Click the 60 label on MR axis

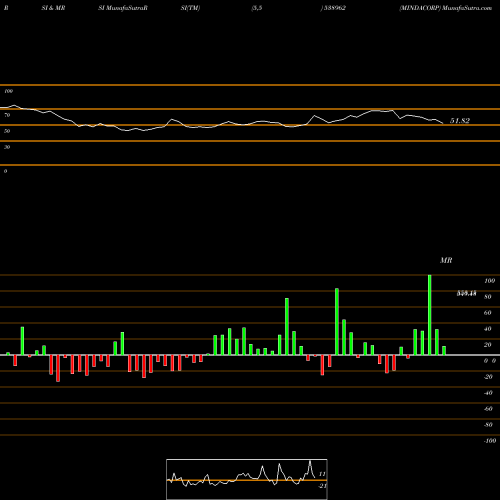[488, 313]
